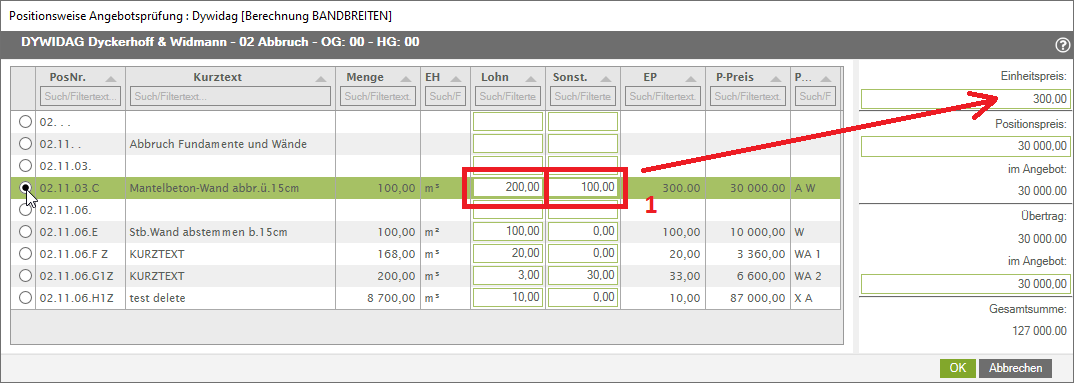Sort by P-Preis column arrow
The height and width of the screenshot is (383, 1074).
776,78
